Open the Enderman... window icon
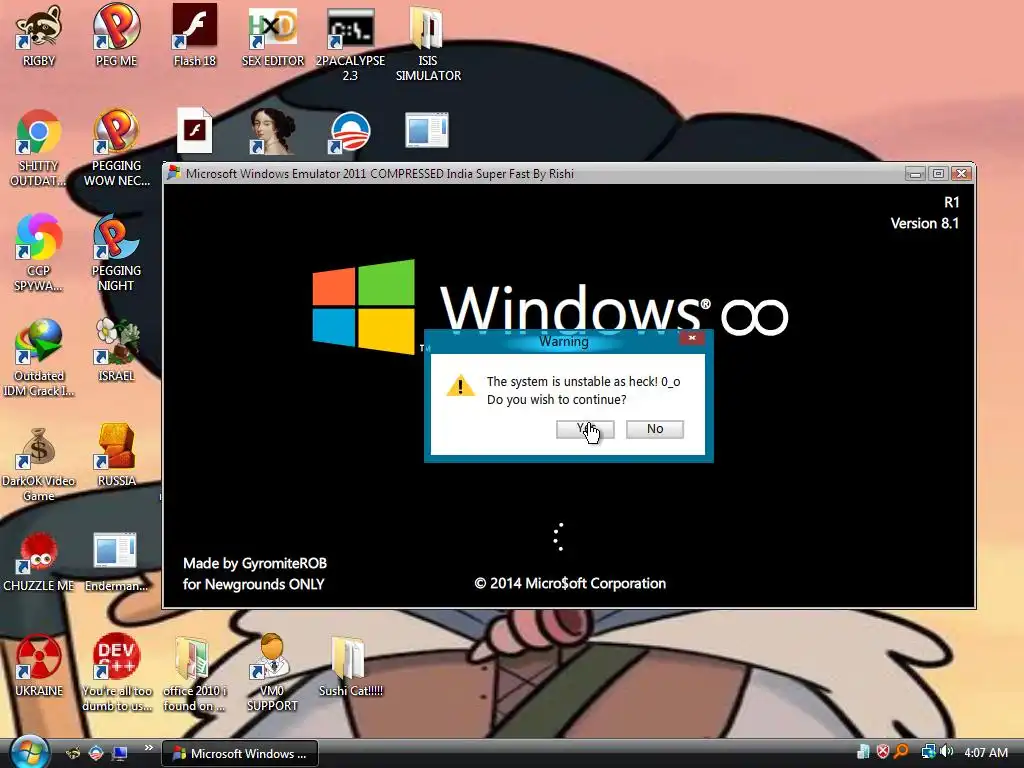The image size is (1024, 768). click(x=116, y=562)
